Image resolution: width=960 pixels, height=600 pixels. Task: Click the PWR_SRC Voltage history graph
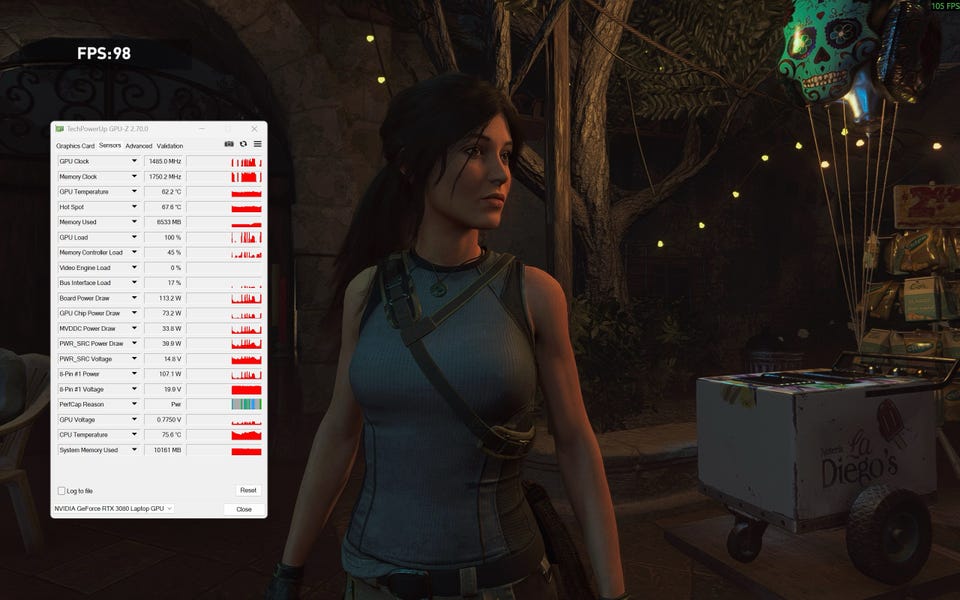224,359
